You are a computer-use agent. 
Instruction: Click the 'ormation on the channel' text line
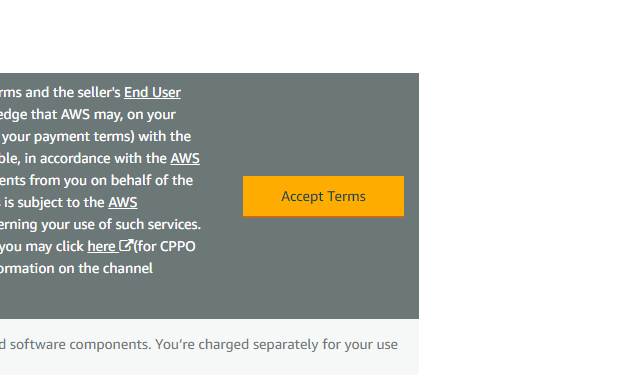click(76, 268)
